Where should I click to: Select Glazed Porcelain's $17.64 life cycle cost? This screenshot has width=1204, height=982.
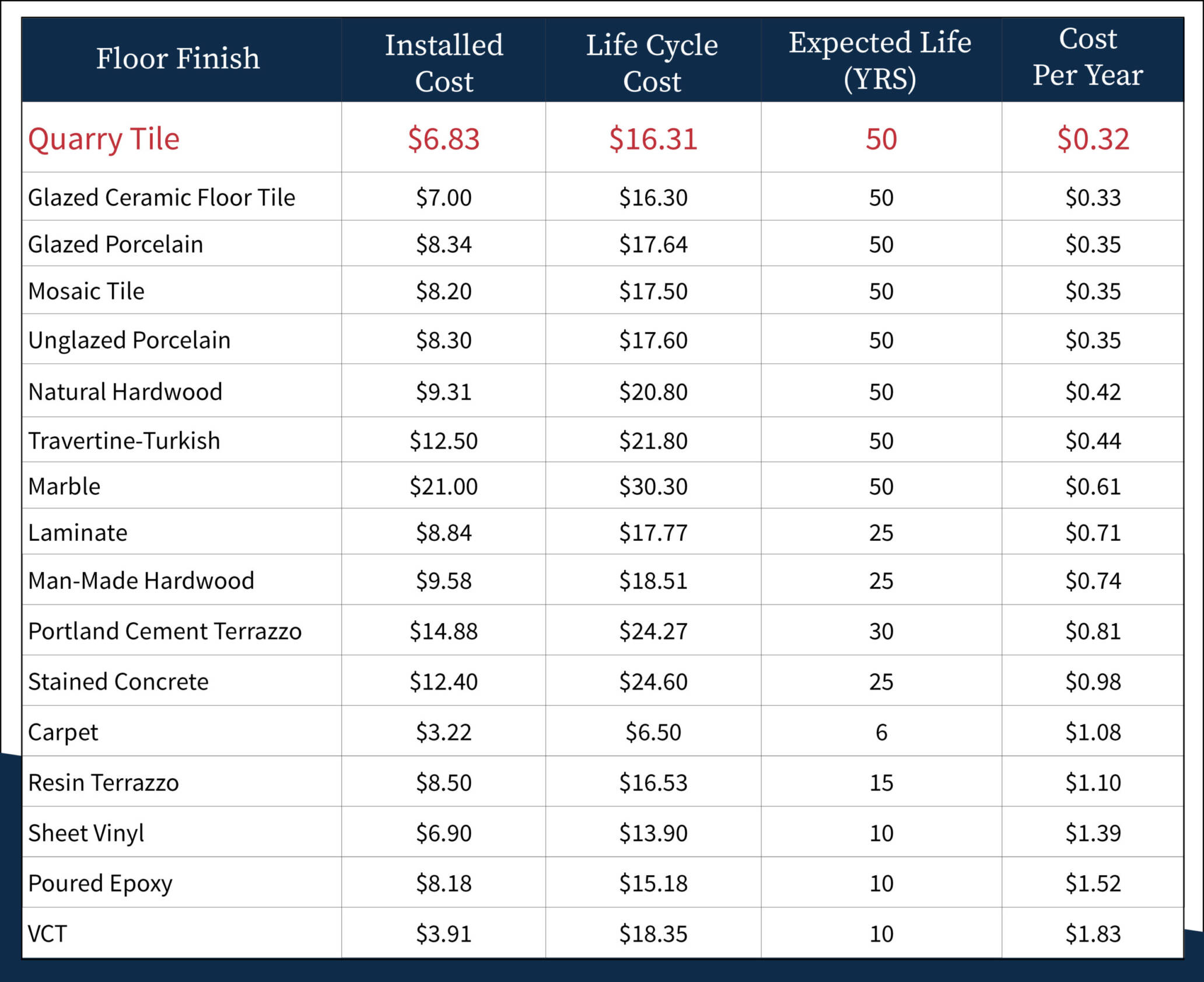tap(653, 244)
